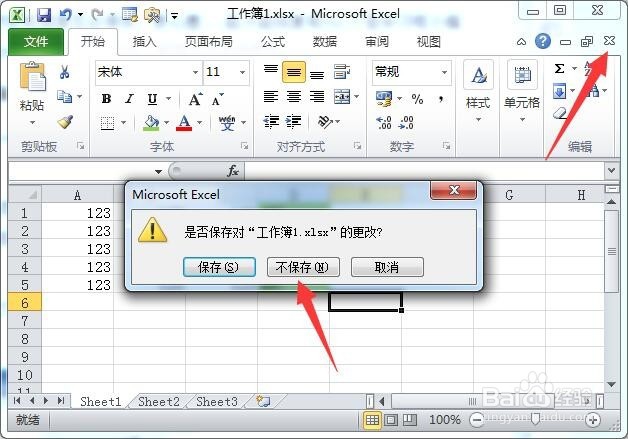Viewport: 628px width, 439px height.
Task: Click the accounting number format icon
Action: coord(384,99)
